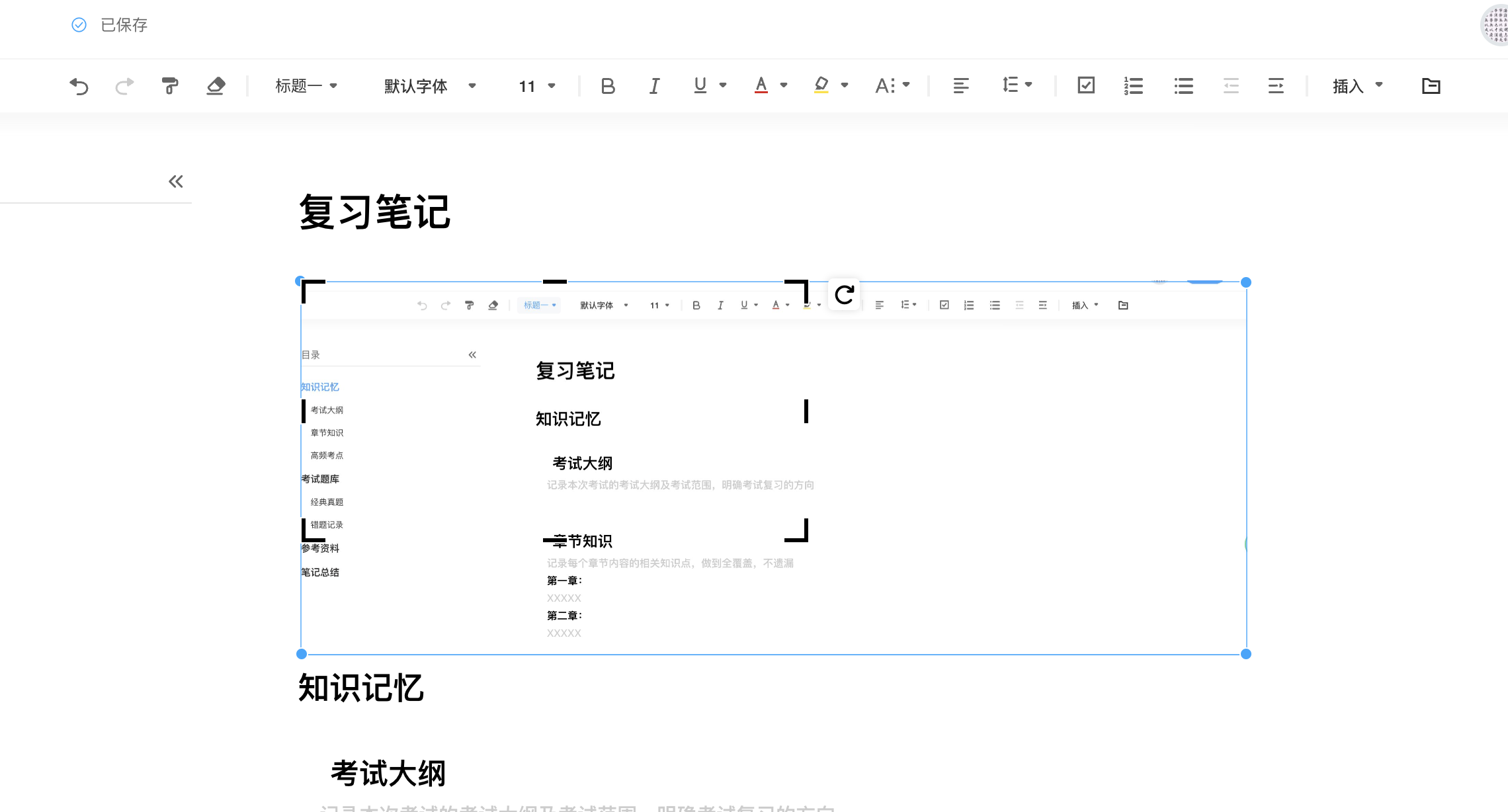Open highlight color dropdown arrow
This screenshot has height=812, width=1508.
click(x=845, y=85)
